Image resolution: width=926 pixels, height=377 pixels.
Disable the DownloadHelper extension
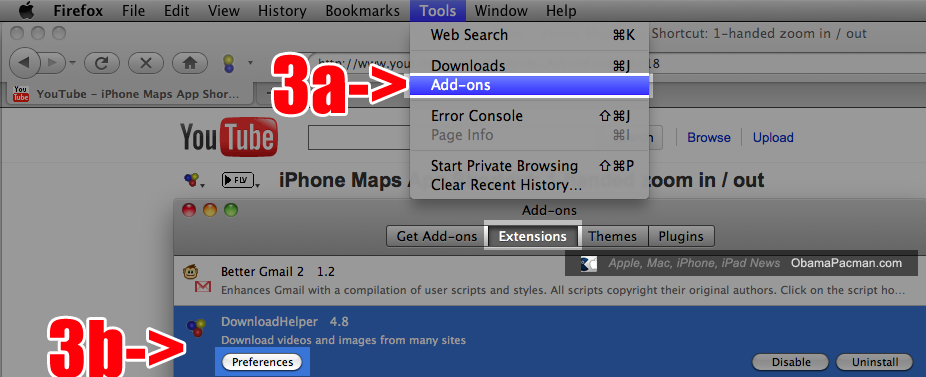click(x=791, y=362)
